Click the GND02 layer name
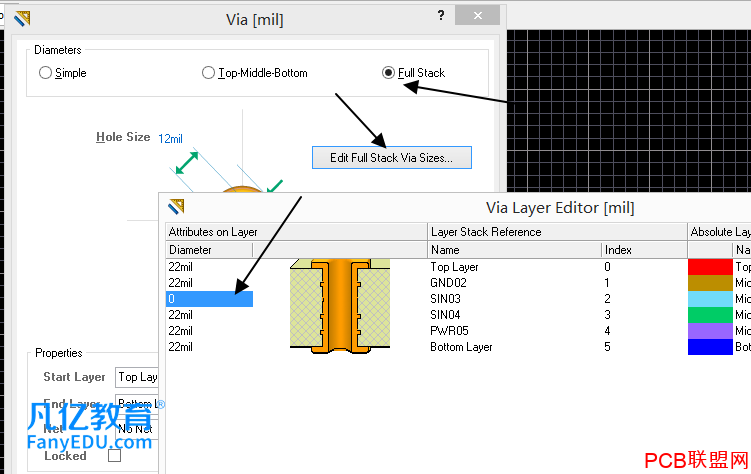751x474 pixels. [x=448, y=282]
